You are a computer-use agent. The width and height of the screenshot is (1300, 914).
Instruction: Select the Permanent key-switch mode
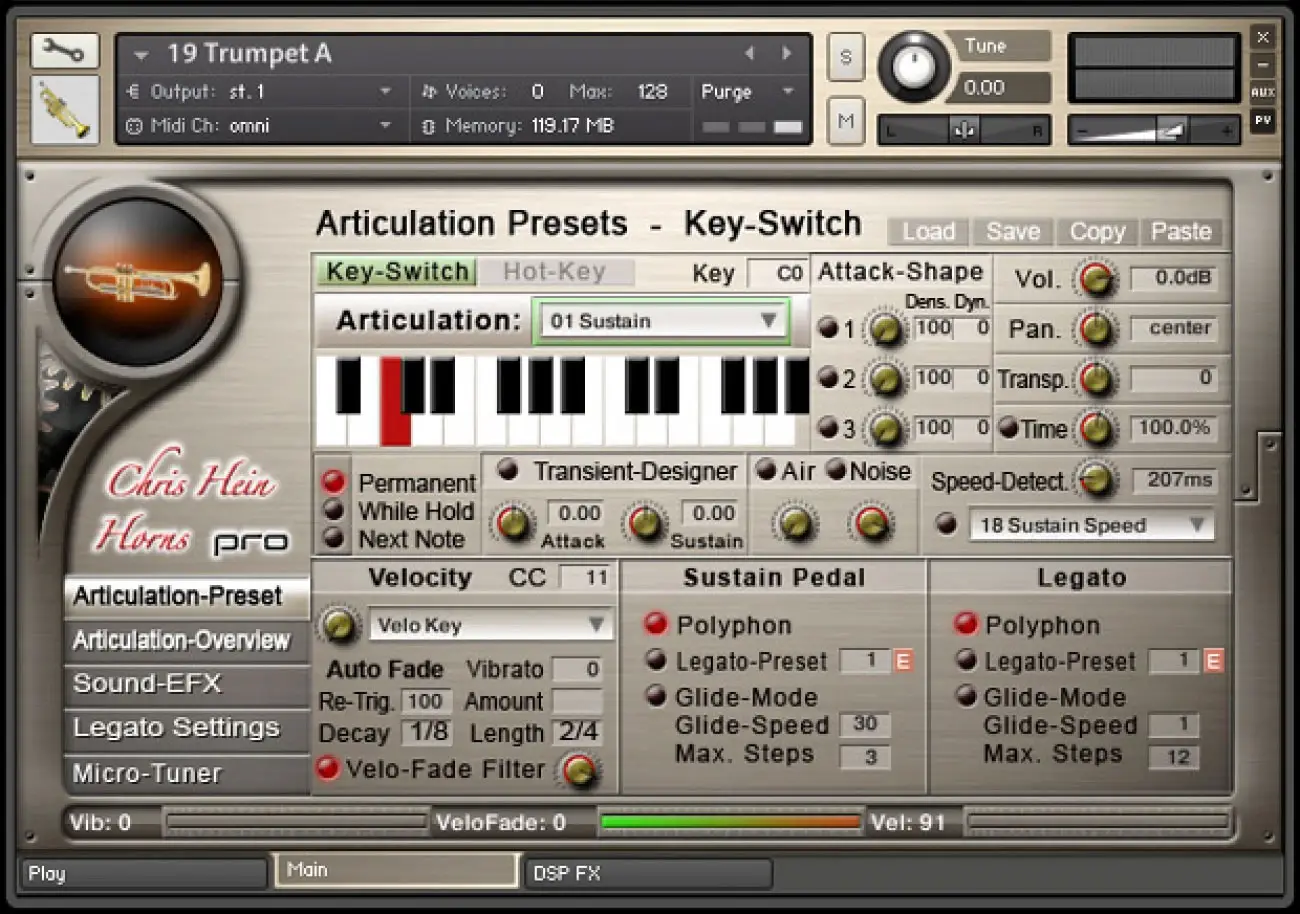334,483
